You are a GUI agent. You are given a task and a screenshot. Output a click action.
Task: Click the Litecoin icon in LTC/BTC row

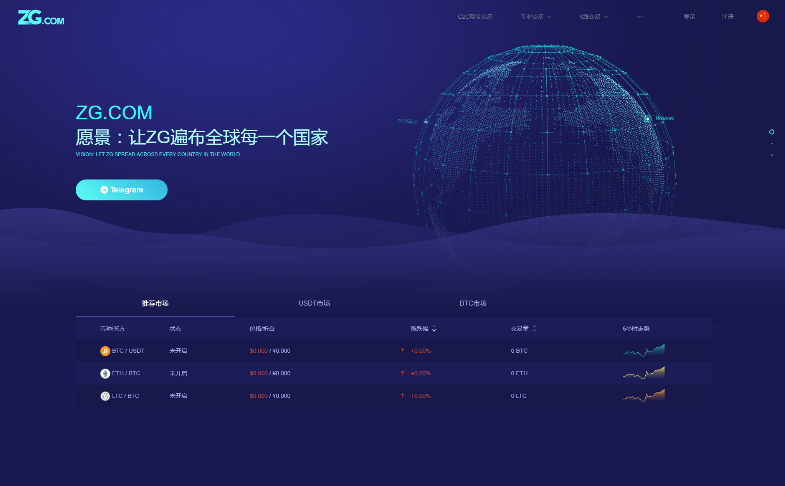point(105,396)
